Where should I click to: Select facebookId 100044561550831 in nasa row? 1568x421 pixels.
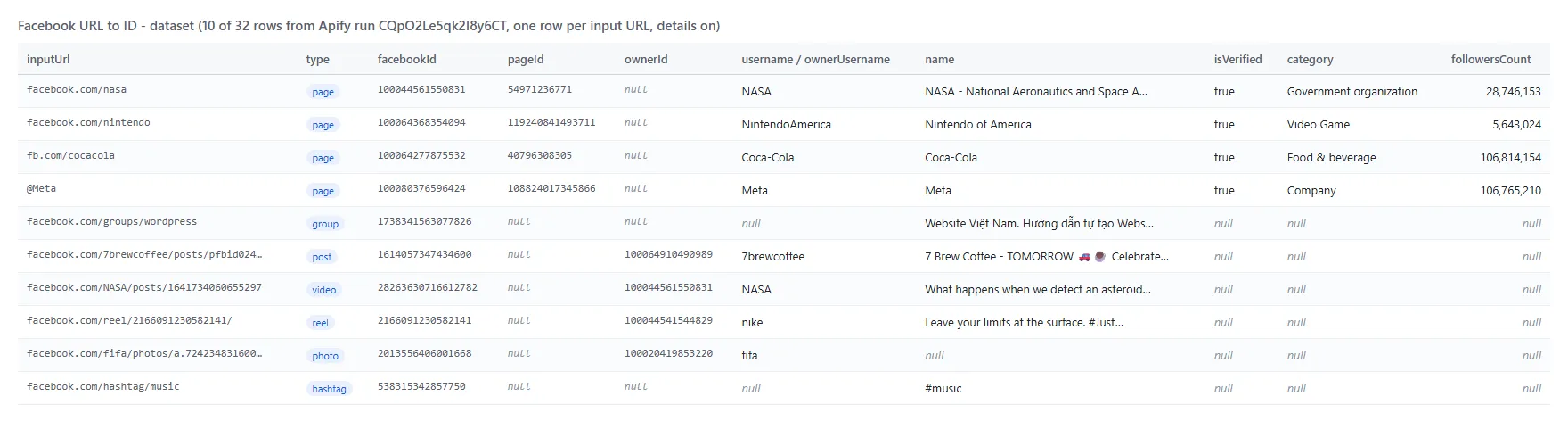tap(421, 90)
